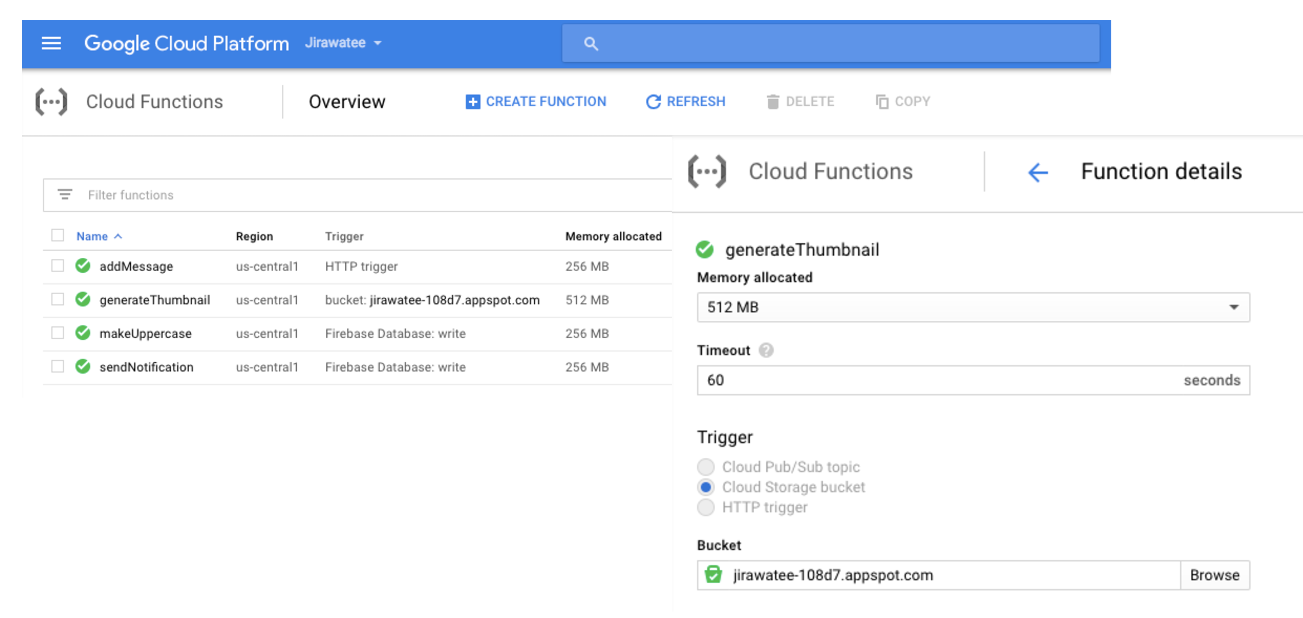Image resolution: width=1303 pixels, height=618 pixels.
Task: Click the filter icon in the functions list
Action: [x=62, y=194]
